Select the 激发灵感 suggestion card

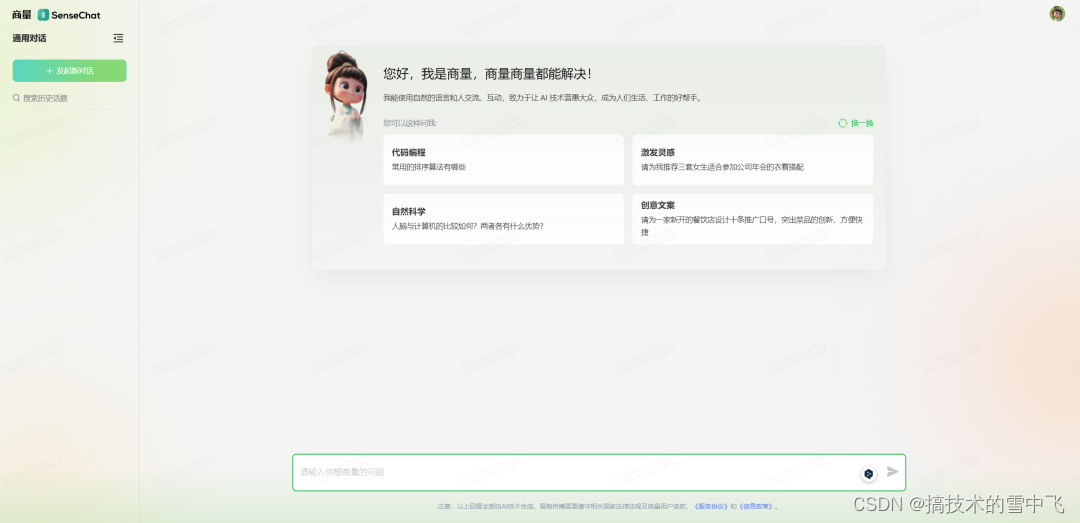(752, 160)
